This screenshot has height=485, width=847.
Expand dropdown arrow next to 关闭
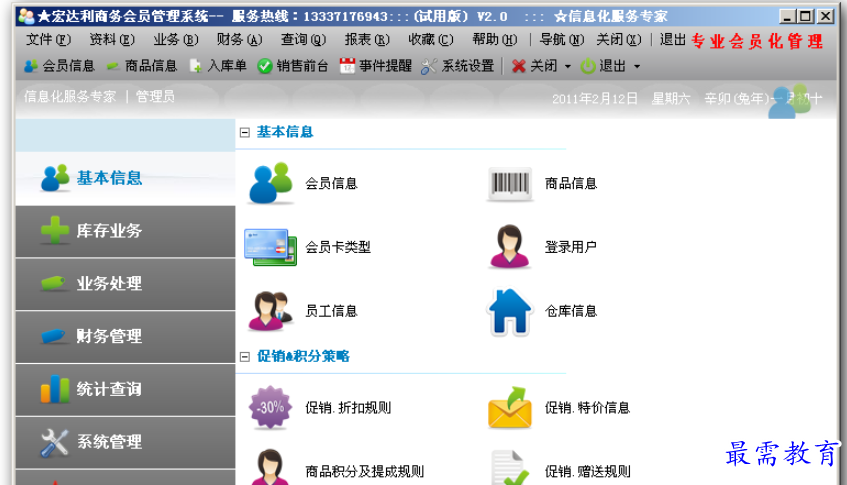coord(568,66)
